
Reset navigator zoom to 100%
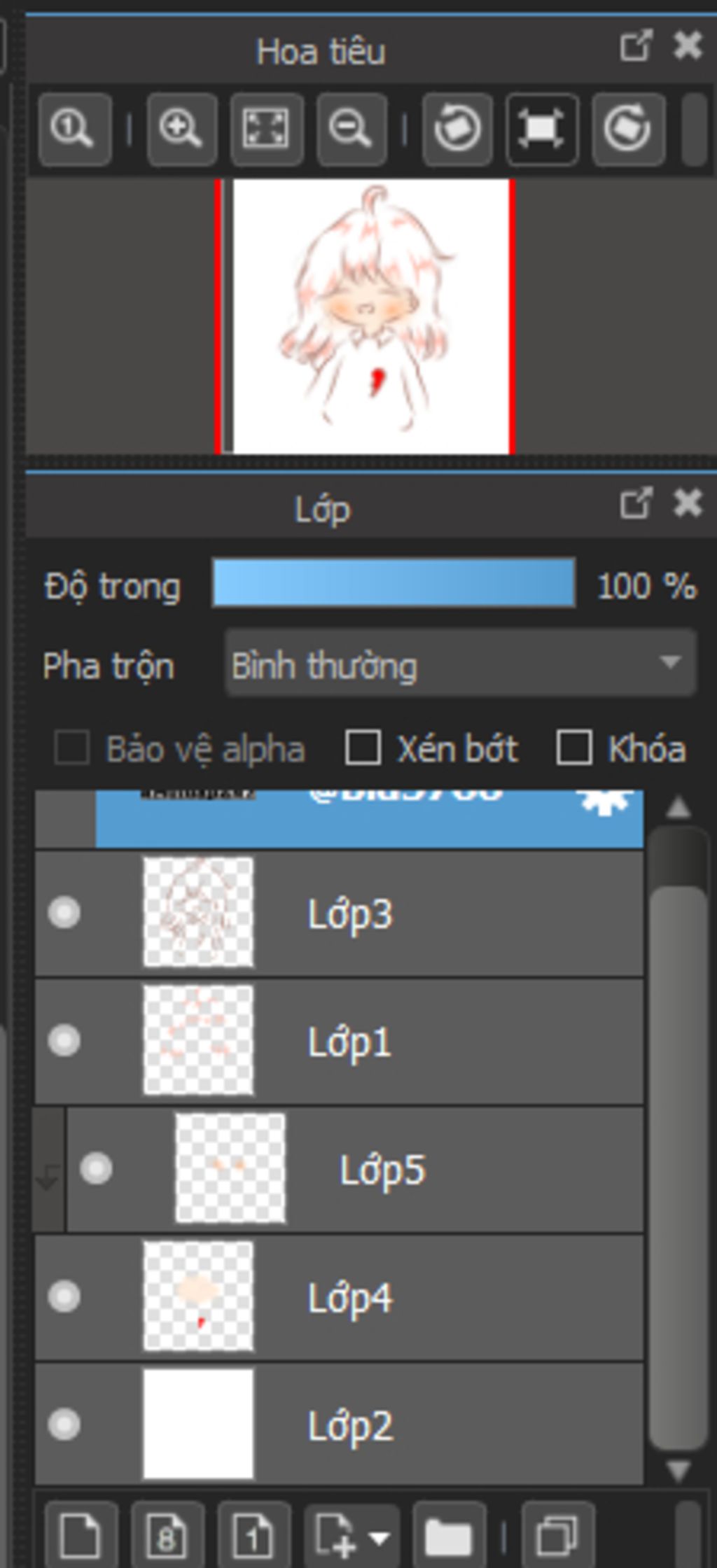coord(74,129)
